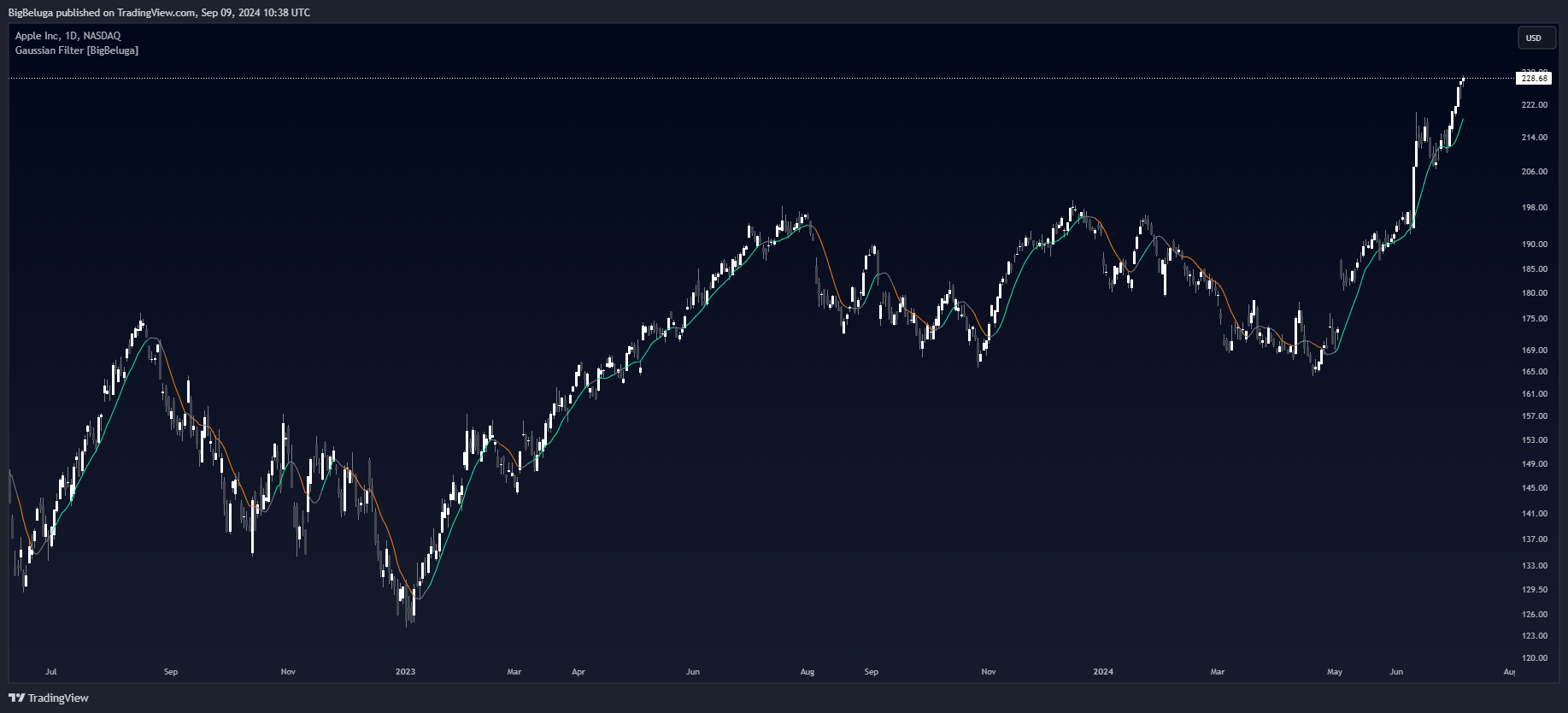Click the 180.00 price axis label

(x=1535, y=293)
